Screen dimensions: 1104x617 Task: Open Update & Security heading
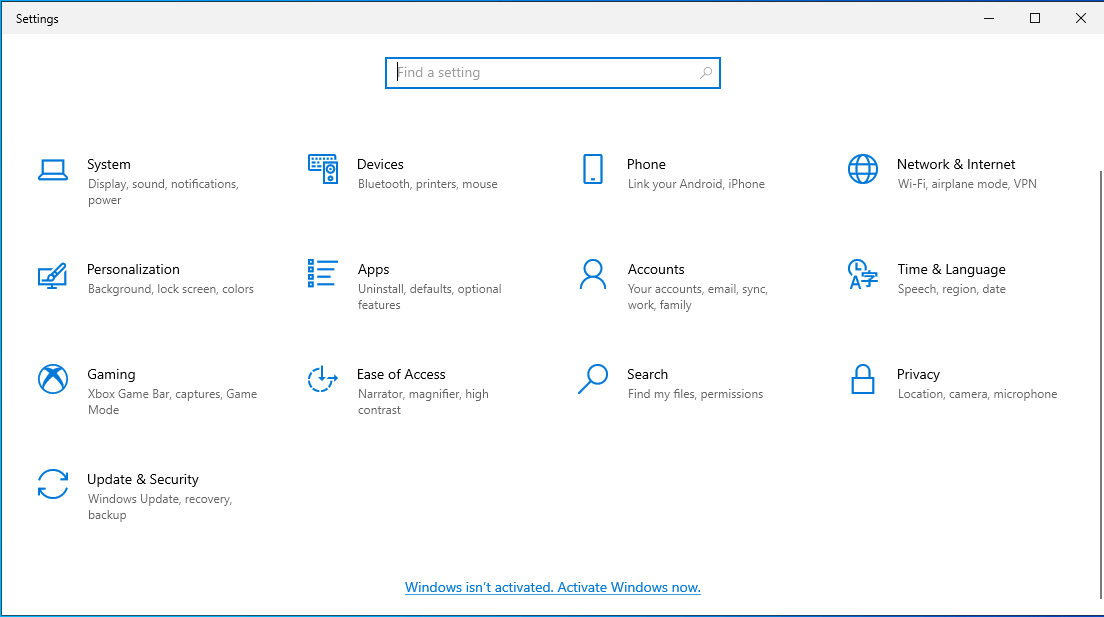pyautogui.click(x=143, y=479)
